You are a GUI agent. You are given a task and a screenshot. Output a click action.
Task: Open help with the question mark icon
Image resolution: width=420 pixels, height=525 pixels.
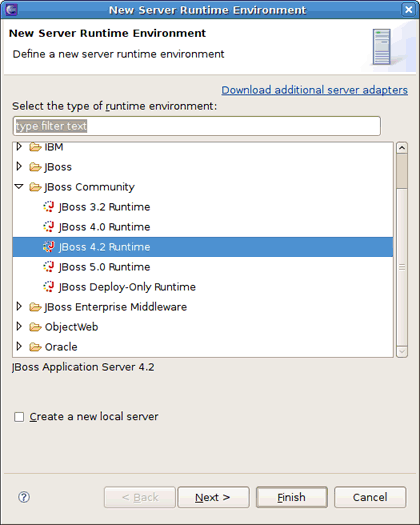click(24, 497)
